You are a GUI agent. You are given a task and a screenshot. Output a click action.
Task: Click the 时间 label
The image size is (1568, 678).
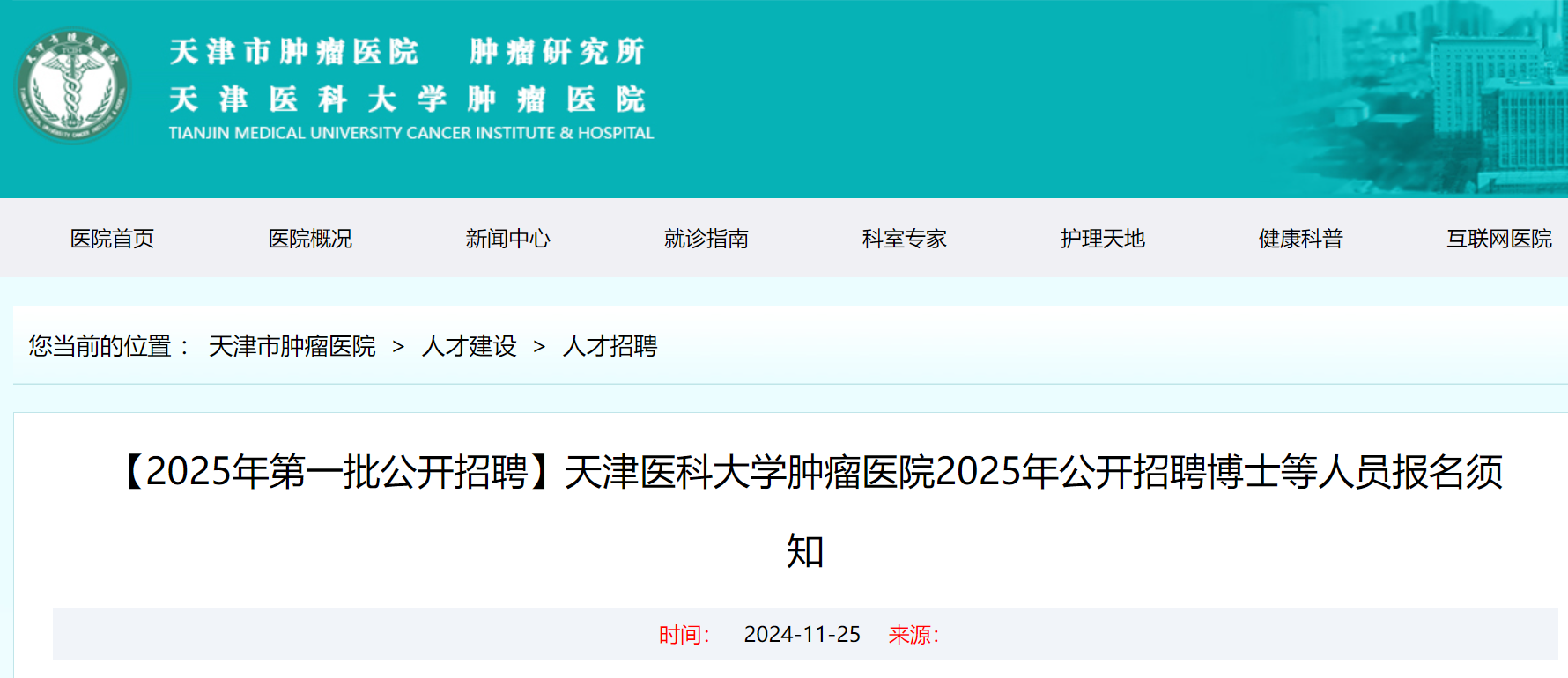[x=684, y=635]
